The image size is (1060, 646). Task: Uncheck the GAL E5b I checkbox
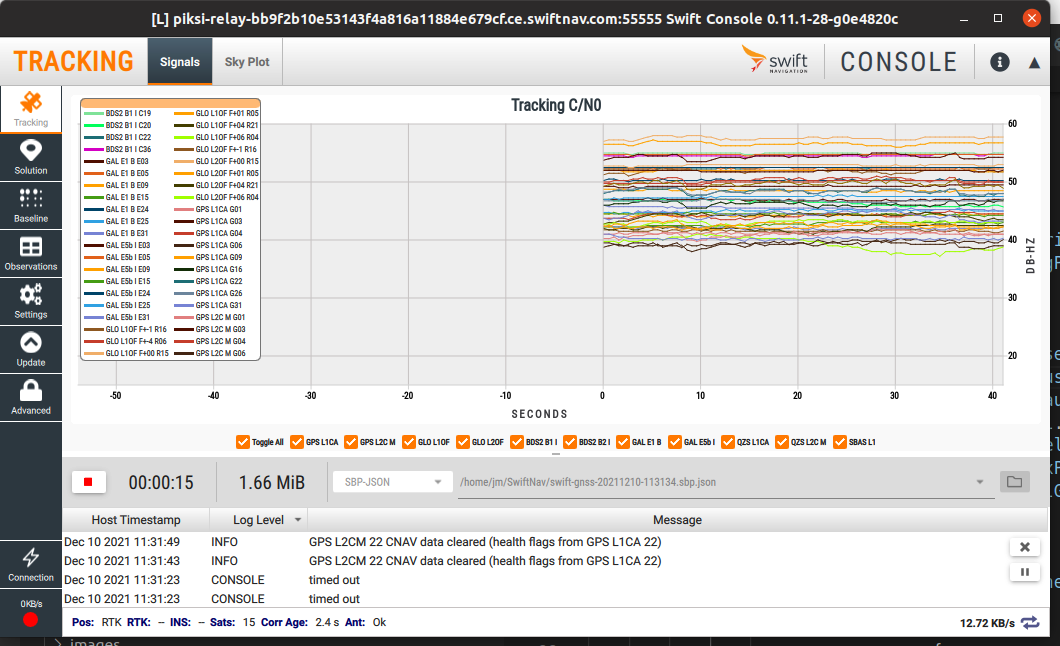tap(675, 442)
